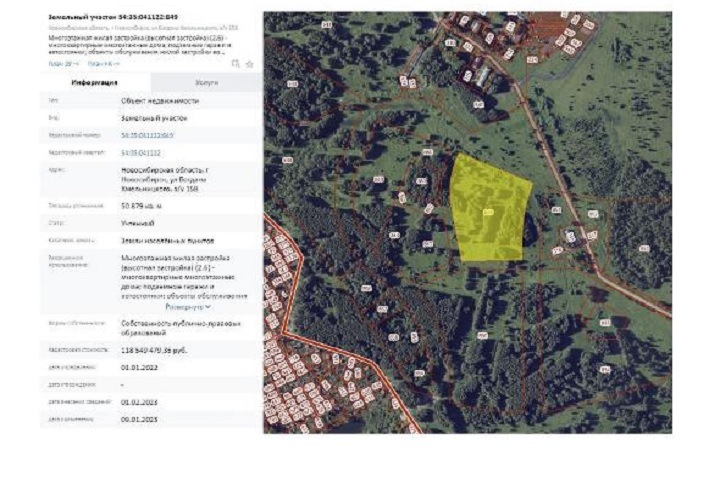Open cadastral number link 54:35:041122:849
Image resolution: width=720 pixels, height=480 pixels.
[147, 134]
